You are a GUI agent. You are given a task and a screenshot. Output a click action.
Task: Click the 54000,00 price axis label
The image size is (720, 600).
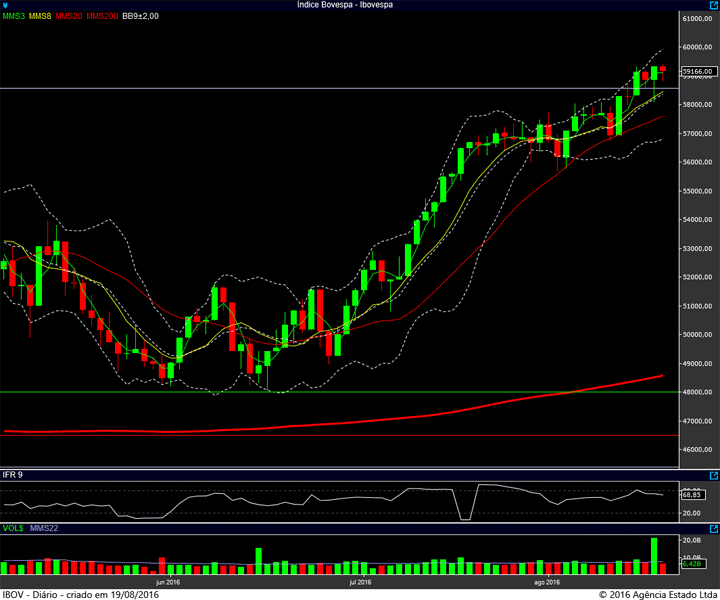click(698, 219)
